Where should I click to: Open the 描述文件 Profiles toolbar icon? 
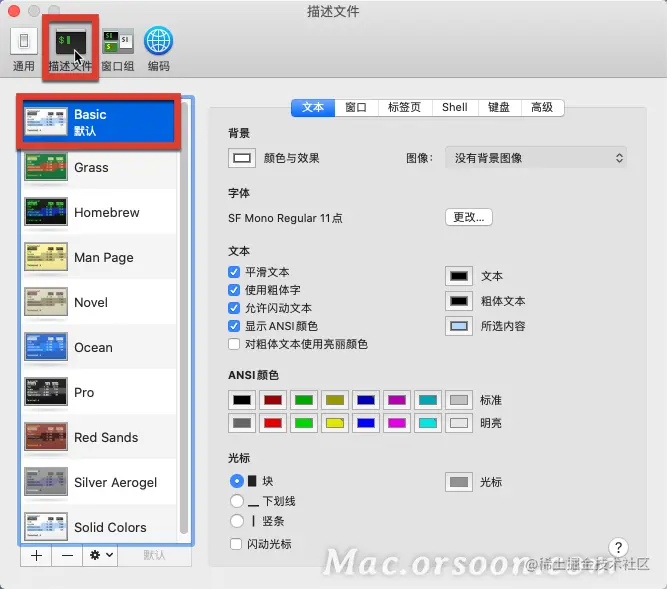tap(71, 43)
